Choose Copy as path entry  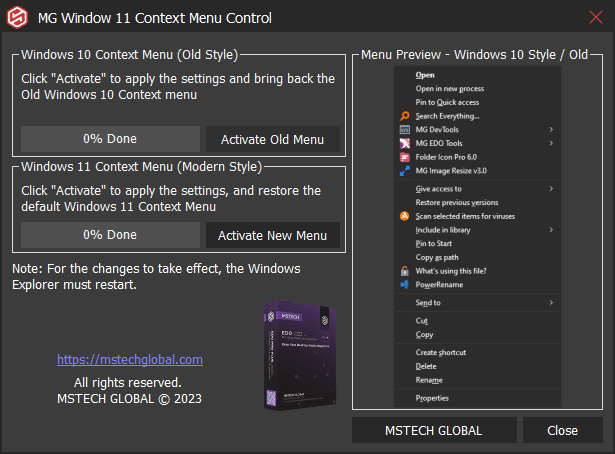(437, 257)
